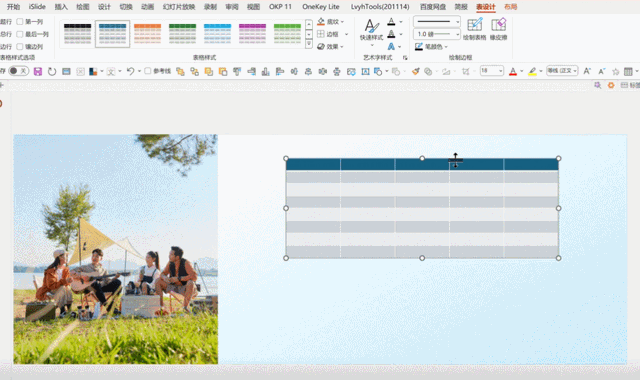Open the font size 18 dropdown

click(x=491, y=71)
